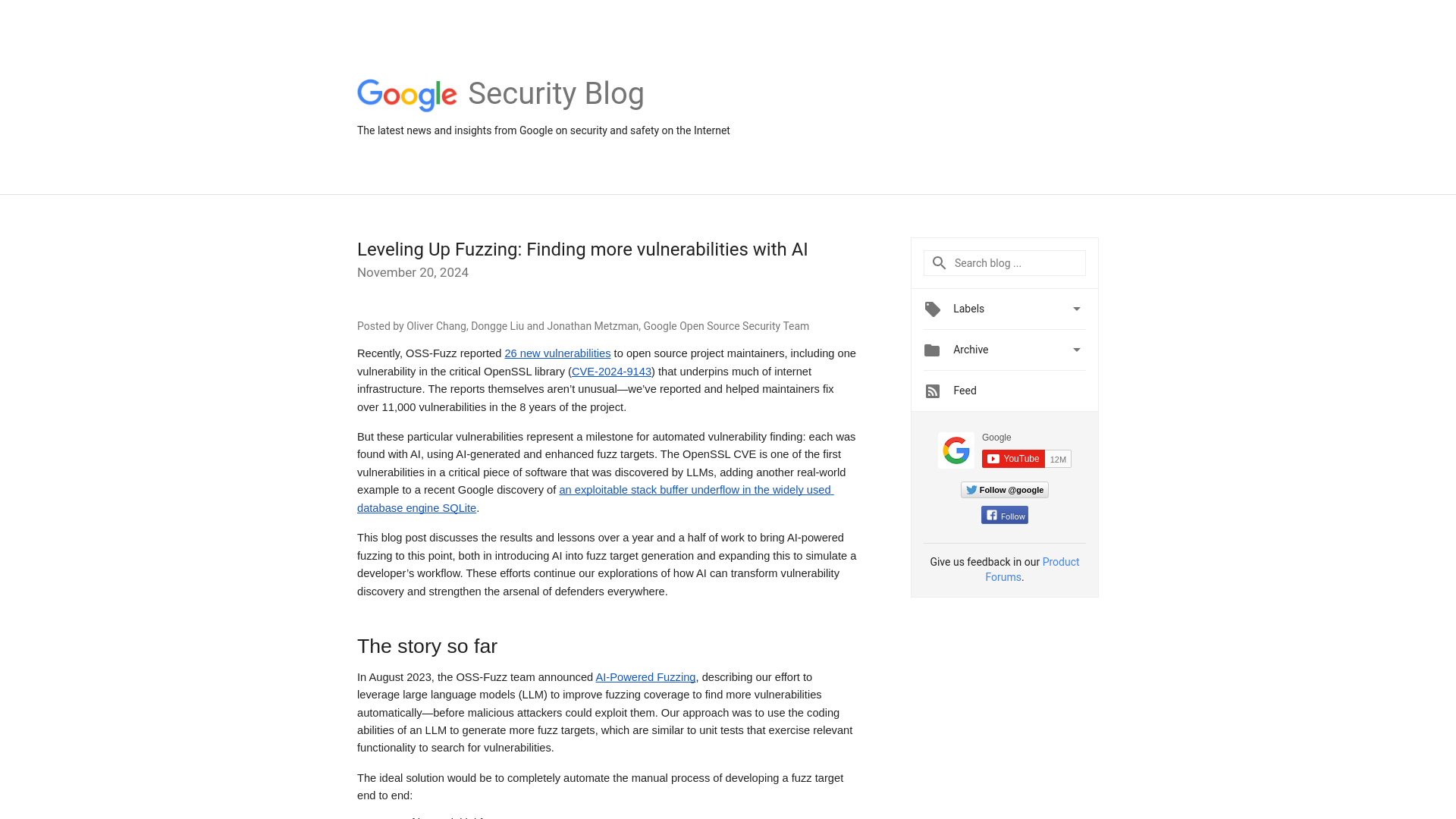Viewport: 1456px width, 819px height.
Task: Click the SQLite stack buffer underflow link
Action: pyautogui.click(x=595, y=499)
